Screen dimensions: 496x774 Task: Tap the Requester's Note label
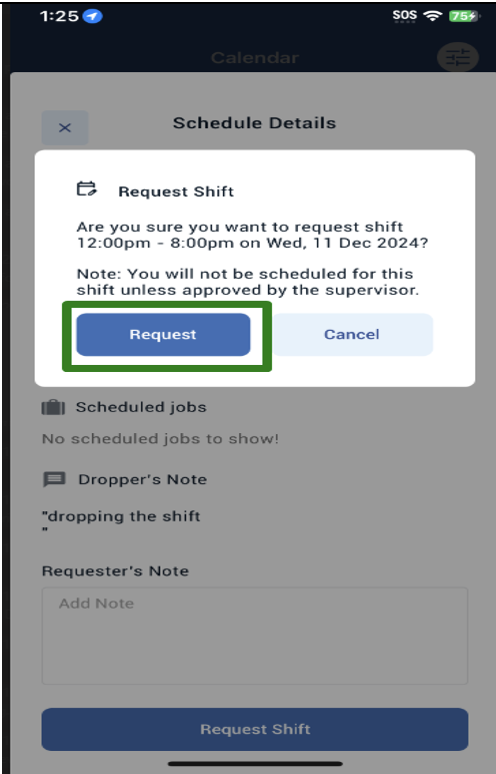pos(115,571)
